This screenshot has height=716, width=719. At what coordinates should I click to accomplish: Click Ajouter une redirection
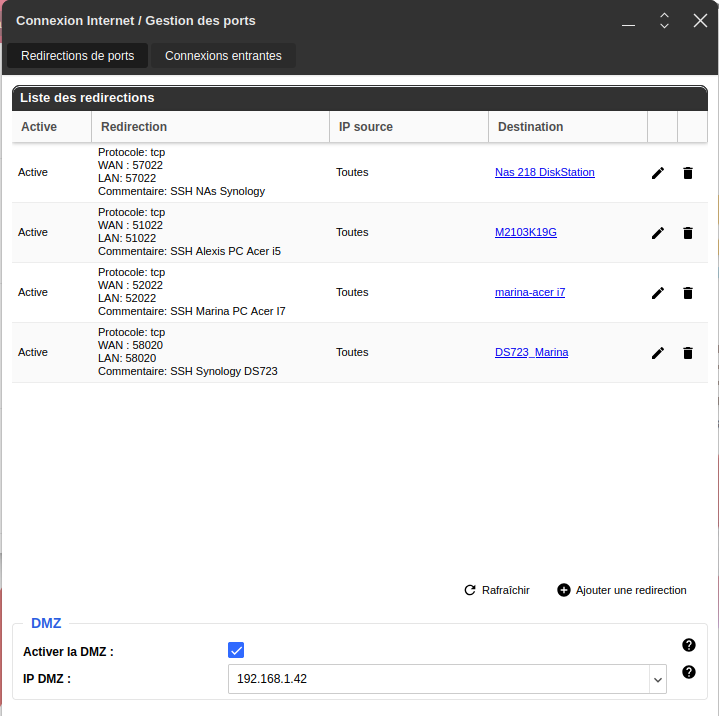click(622, 590)
